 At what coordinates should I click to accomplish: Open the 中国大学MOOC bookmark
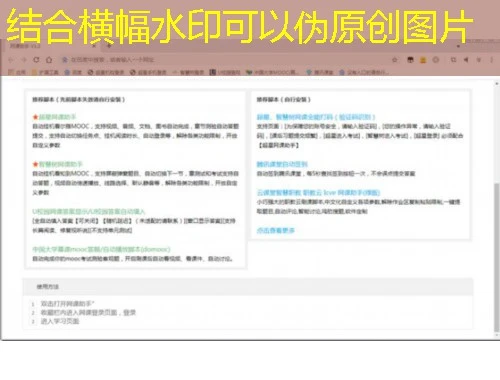272,72
